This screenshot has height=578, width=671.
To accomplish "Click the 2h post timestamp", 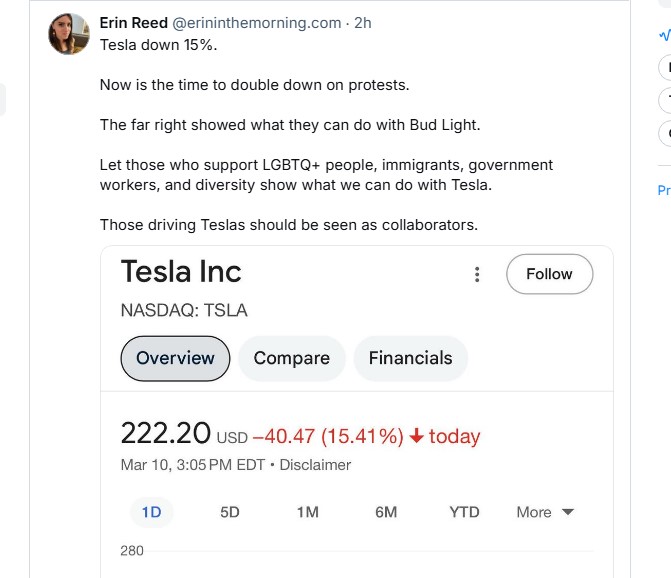I will point(363,23).
